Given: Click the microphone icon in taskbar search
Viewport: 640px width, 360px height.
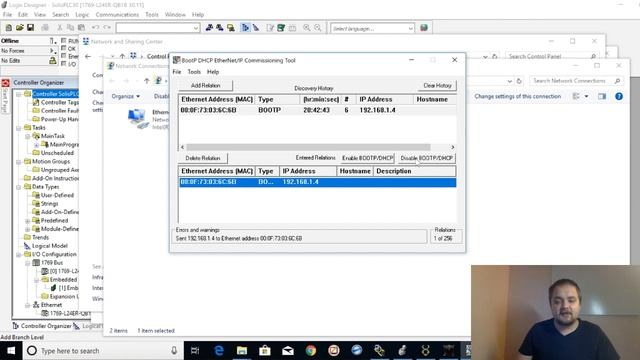Looking at the screenshot, I should pos(174,351).
